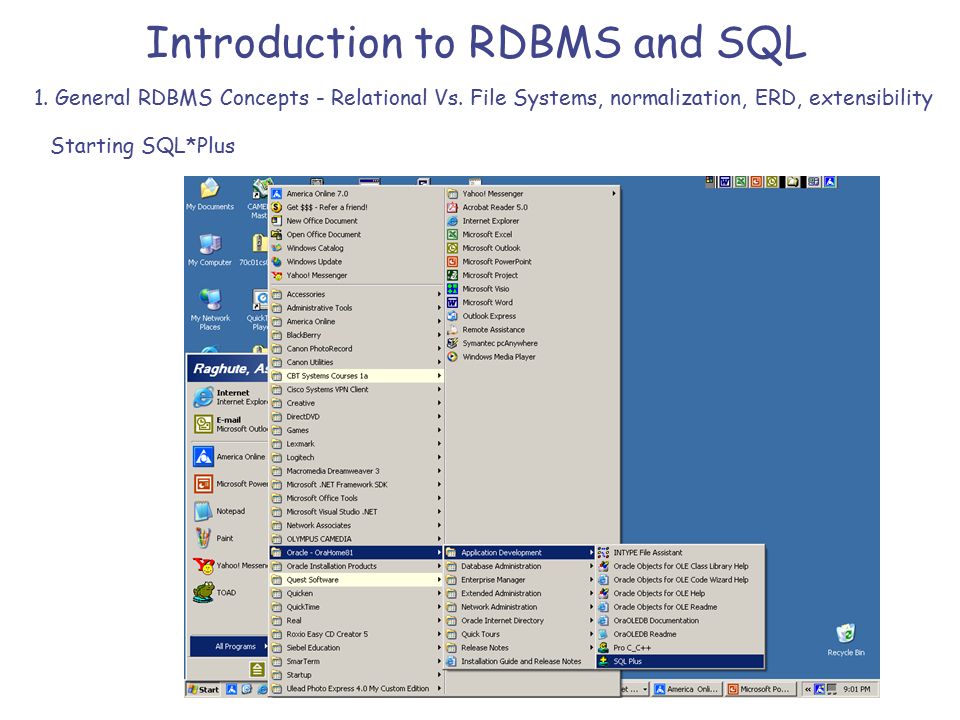Open Oracle Installation Products group
Image resolution: width=960 pixels, height=720 pixels.
click(356, 566)
